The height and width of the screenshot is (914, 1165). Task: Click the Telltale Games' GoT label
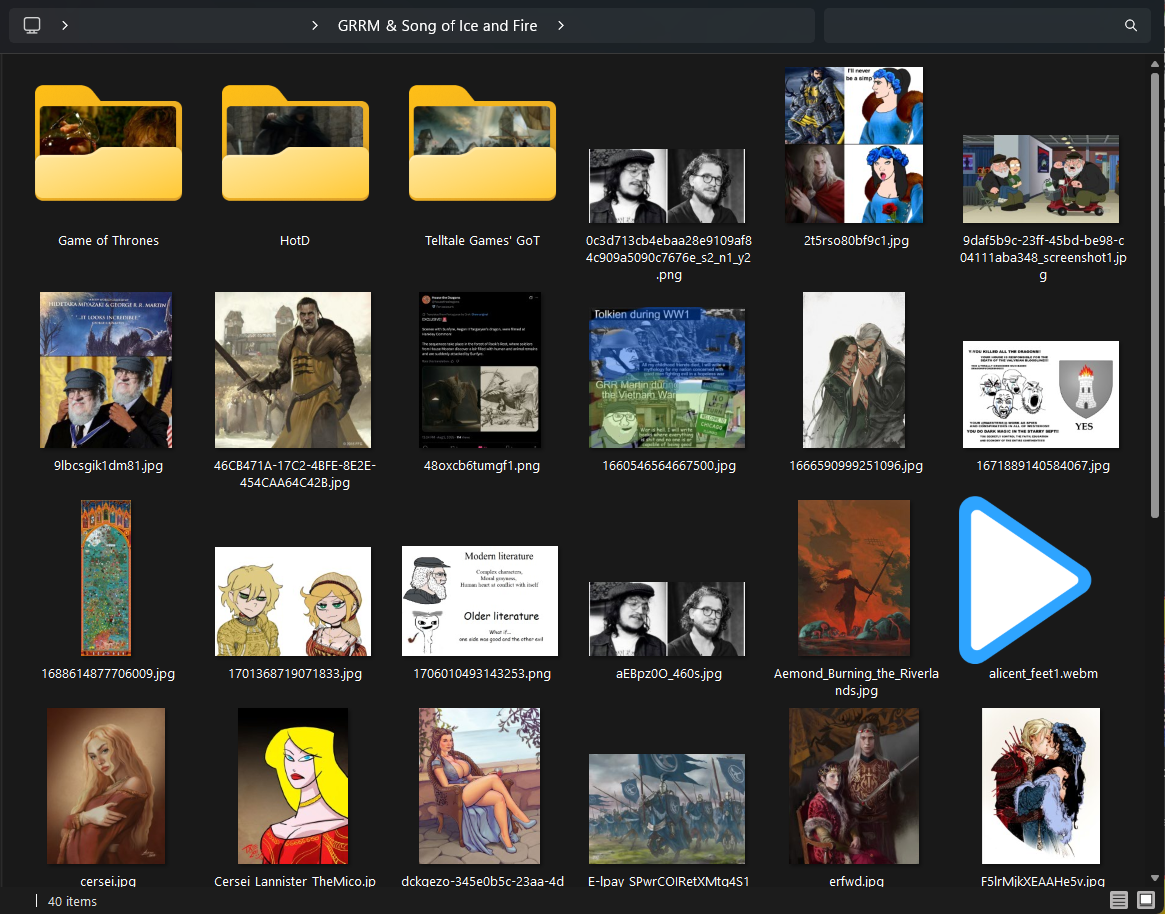(482, 241)
